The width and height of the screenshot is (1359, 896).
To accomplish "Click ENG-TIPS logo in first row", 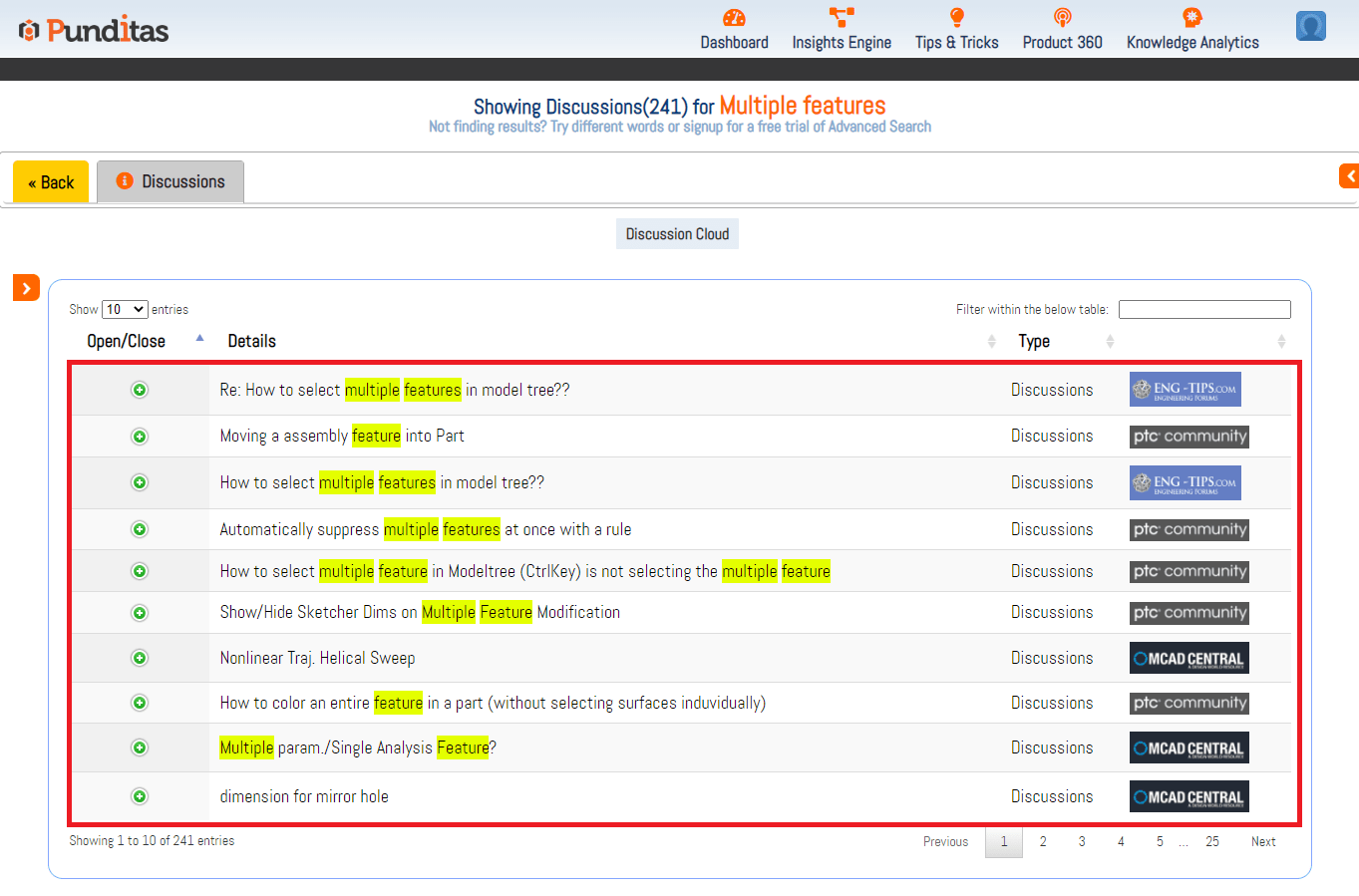I will tap(1185, 390).
